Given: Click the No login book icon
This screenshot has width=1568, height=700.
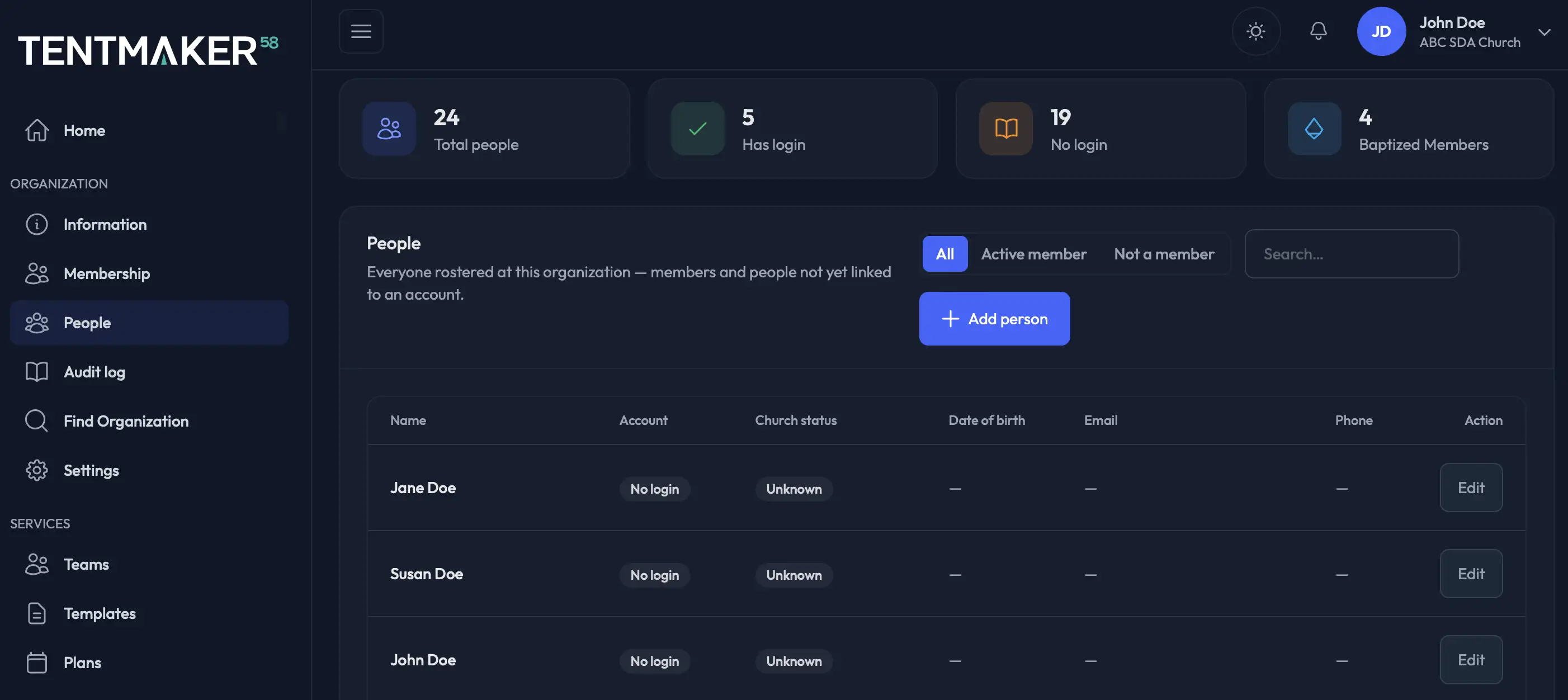Looking at the screenshot, I should click(x=1005, y=129).
